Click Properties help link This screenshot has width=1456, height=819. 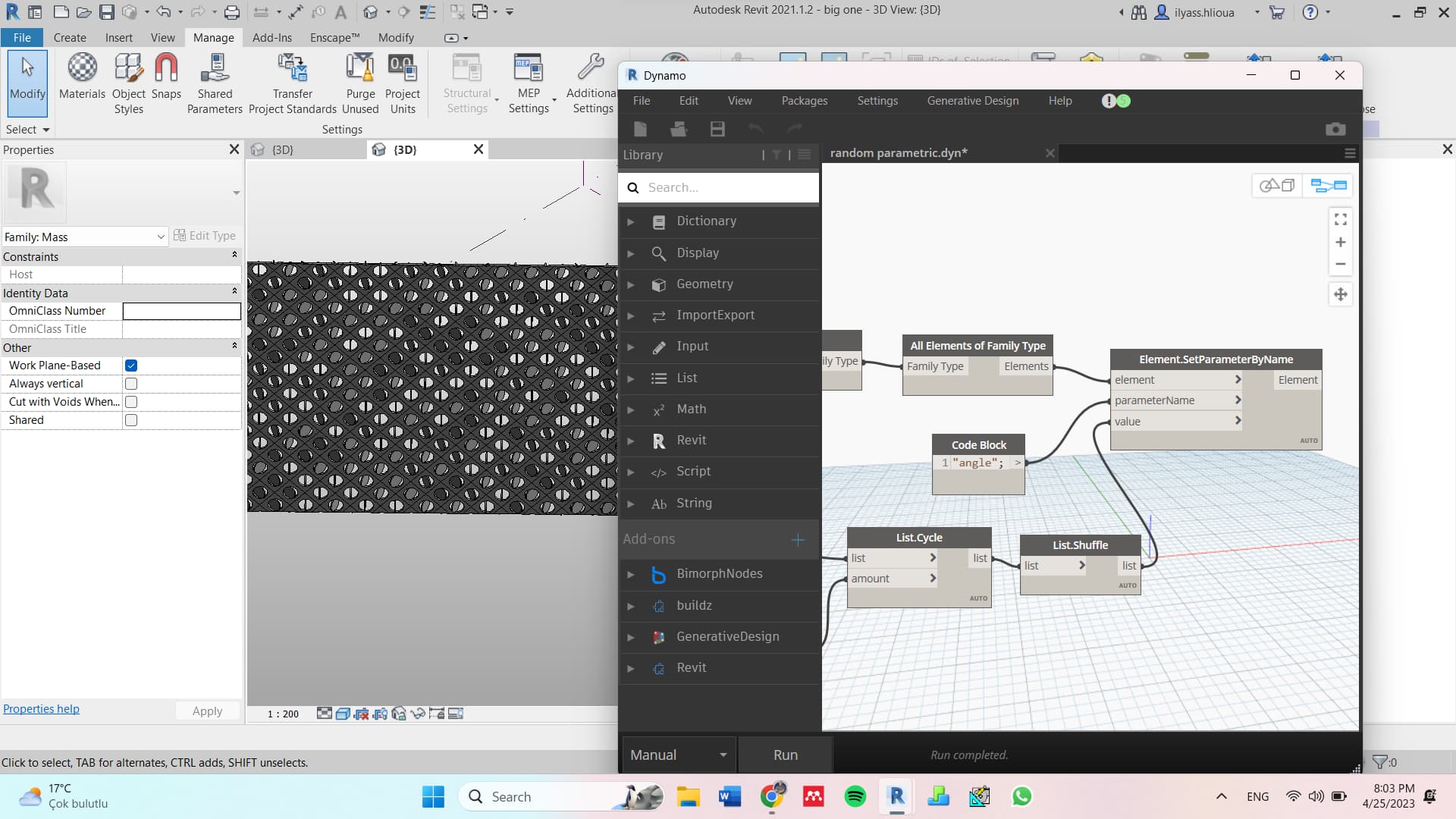coord(41,708)
